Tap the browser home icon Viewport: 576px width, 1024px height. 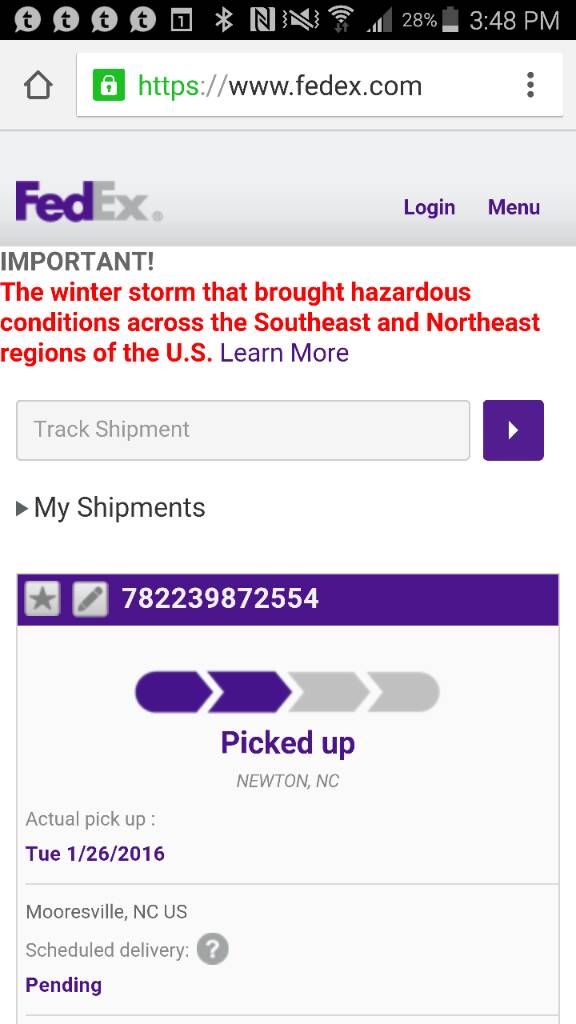click(x=38, y=86)
